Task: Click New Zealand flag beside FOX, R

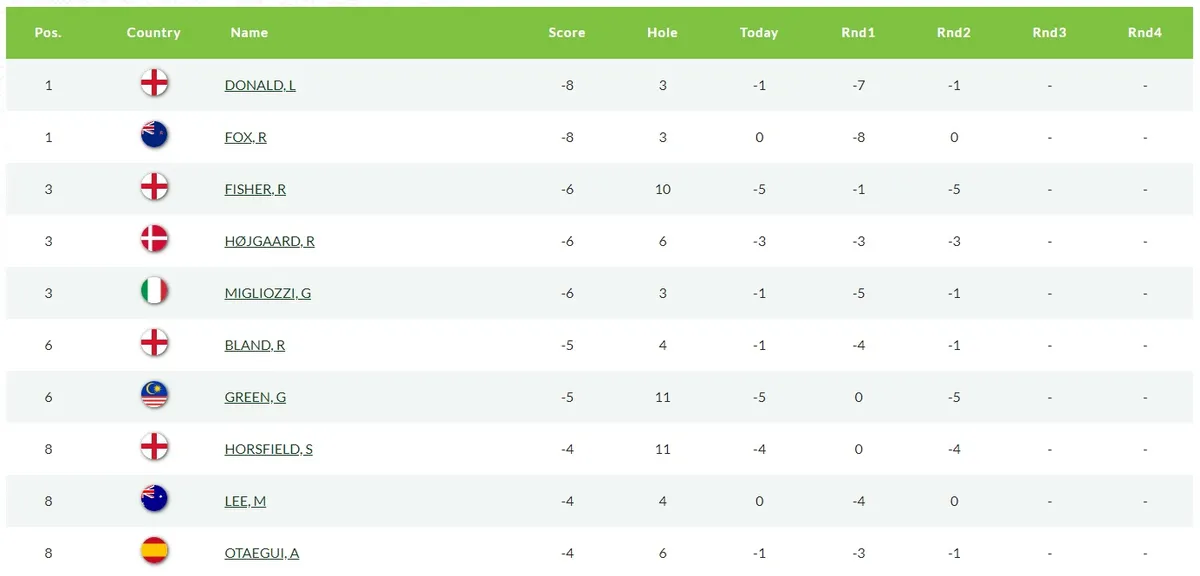Action: (154, 135)
